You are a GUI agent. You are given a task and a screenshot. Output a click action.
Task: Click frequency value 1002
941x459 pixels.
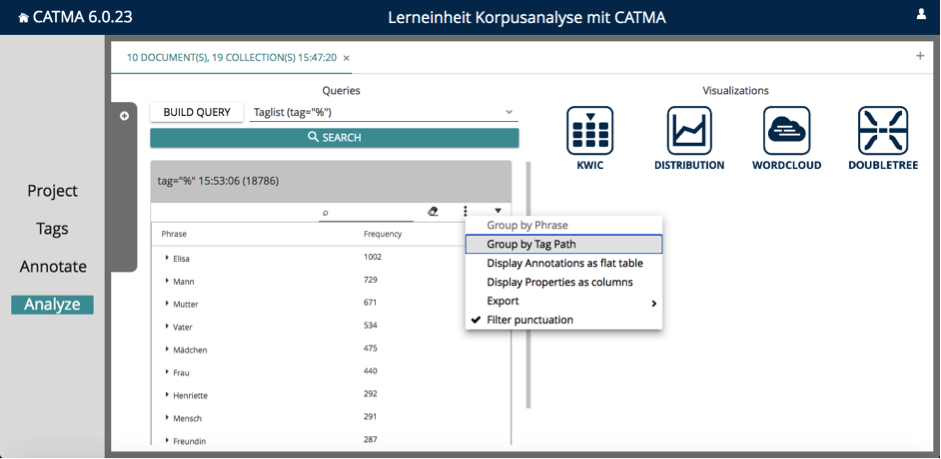373,257
